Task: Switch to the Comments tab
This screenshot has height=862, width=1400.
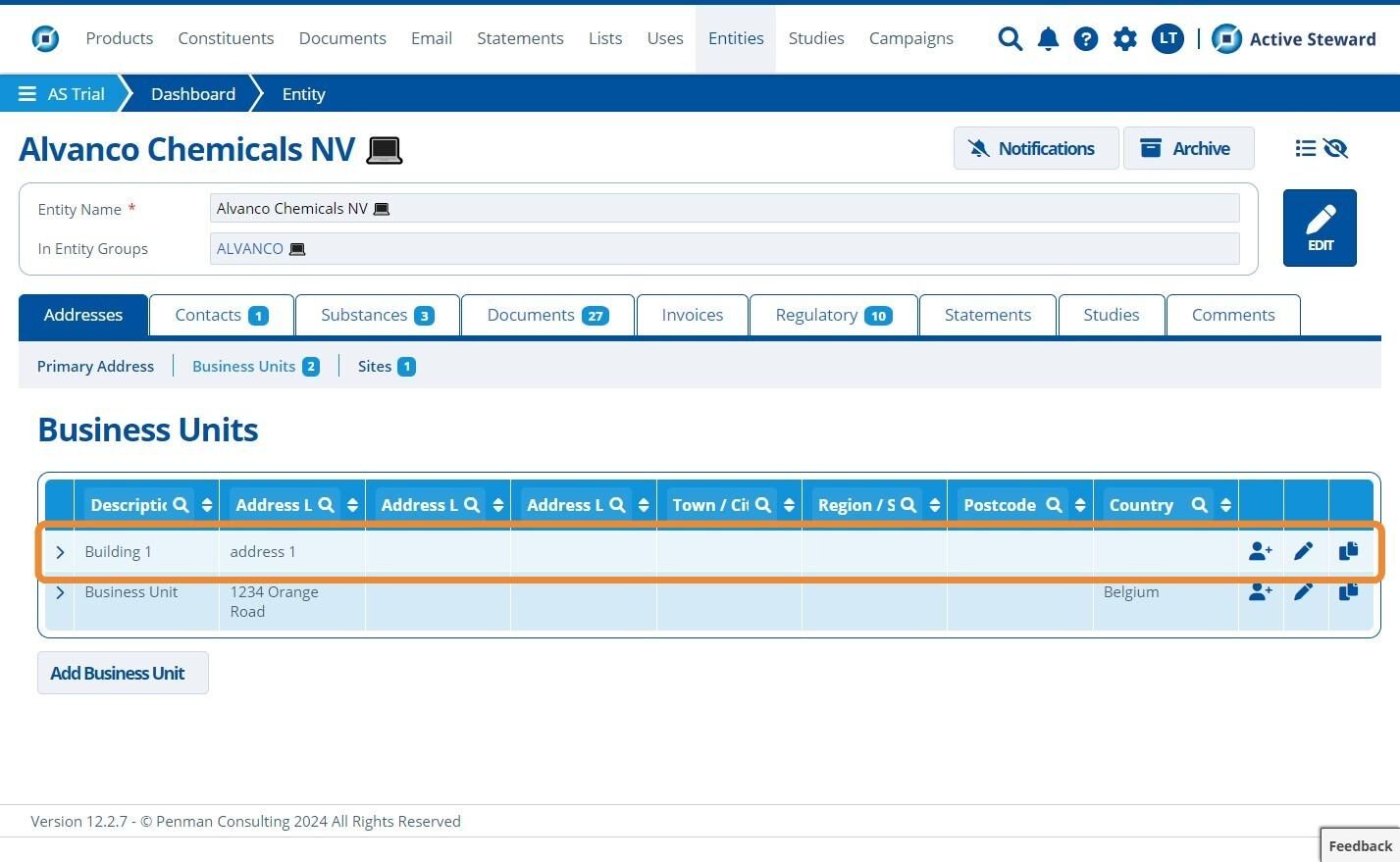Action: (1233, 315)
